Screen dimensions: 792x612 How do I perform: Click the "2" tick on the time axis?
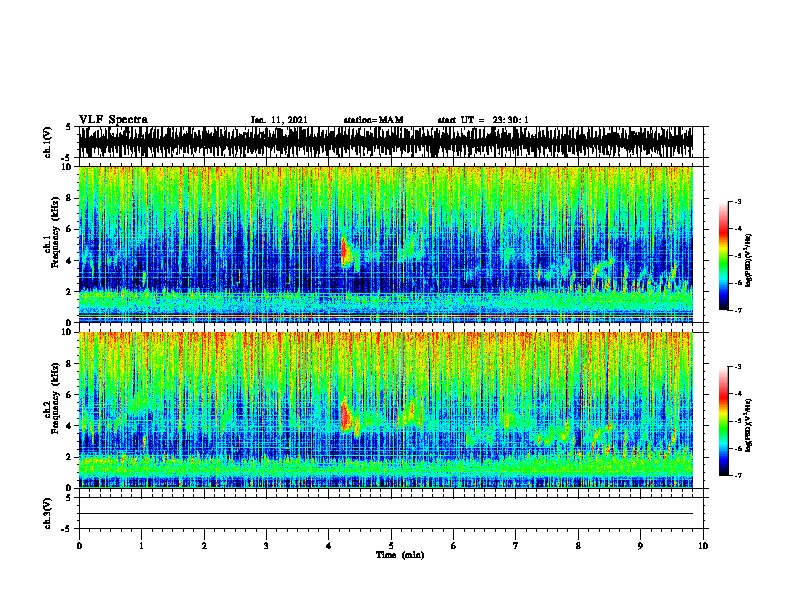[204, 546]
